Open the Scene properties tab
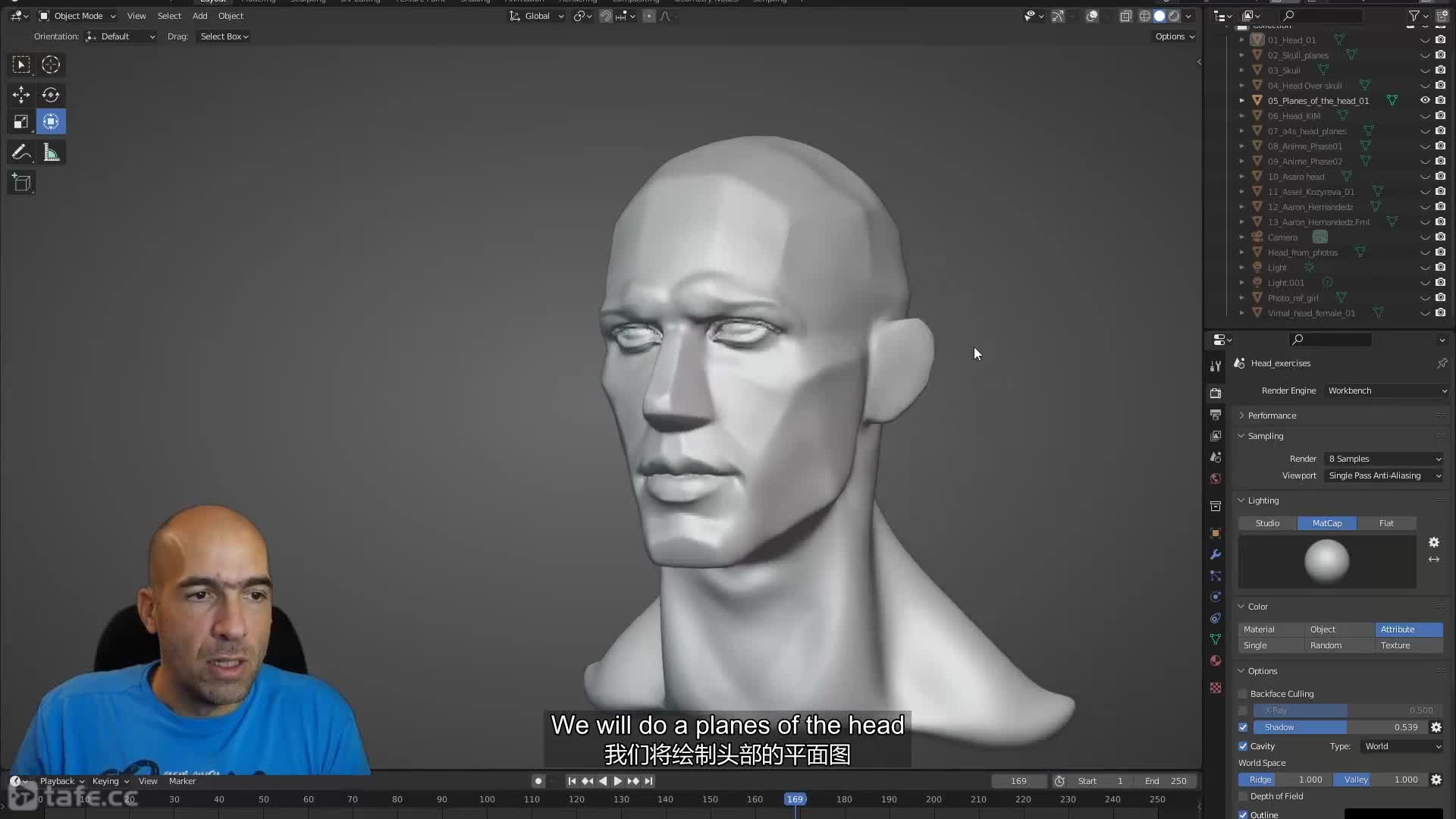 pos(1216,457)
